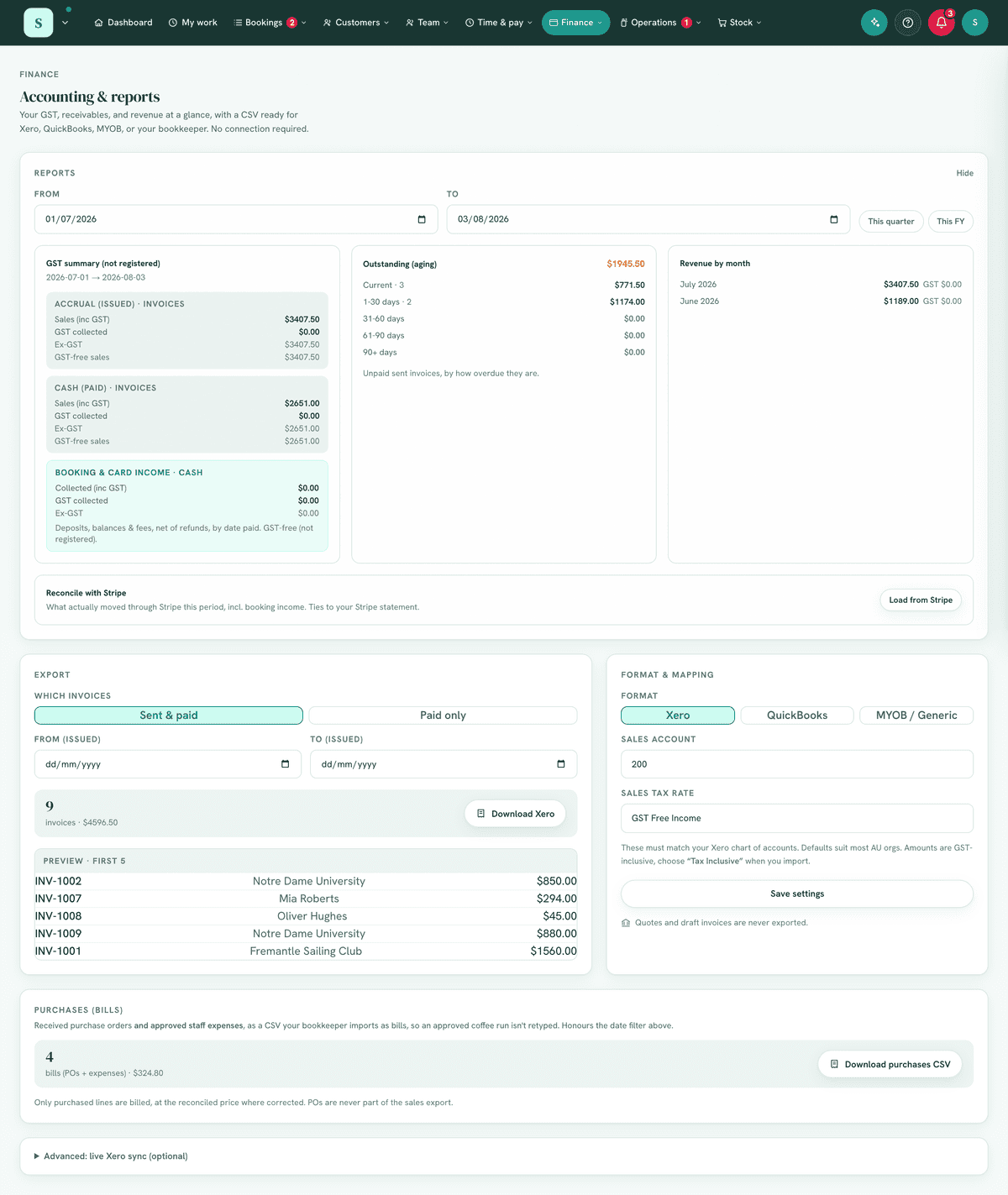
Task: Open calendar picker for reports To date
Action: (834, 219)
